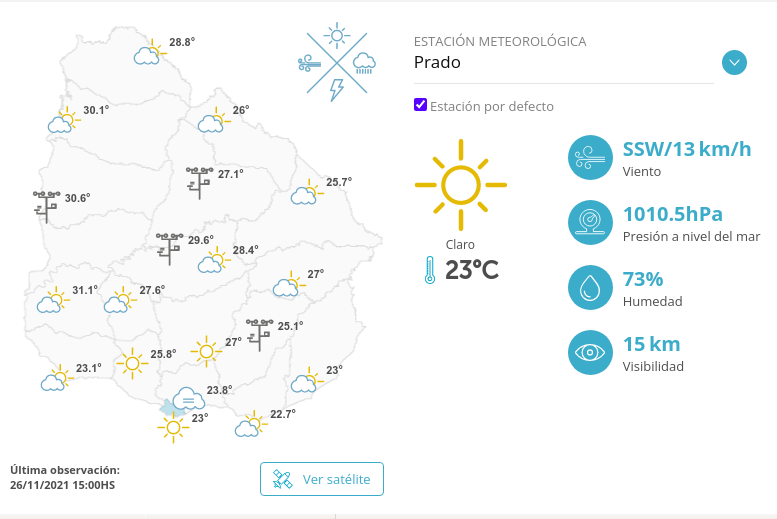Select the wind station icon showing 30.6°

[47, 207]
